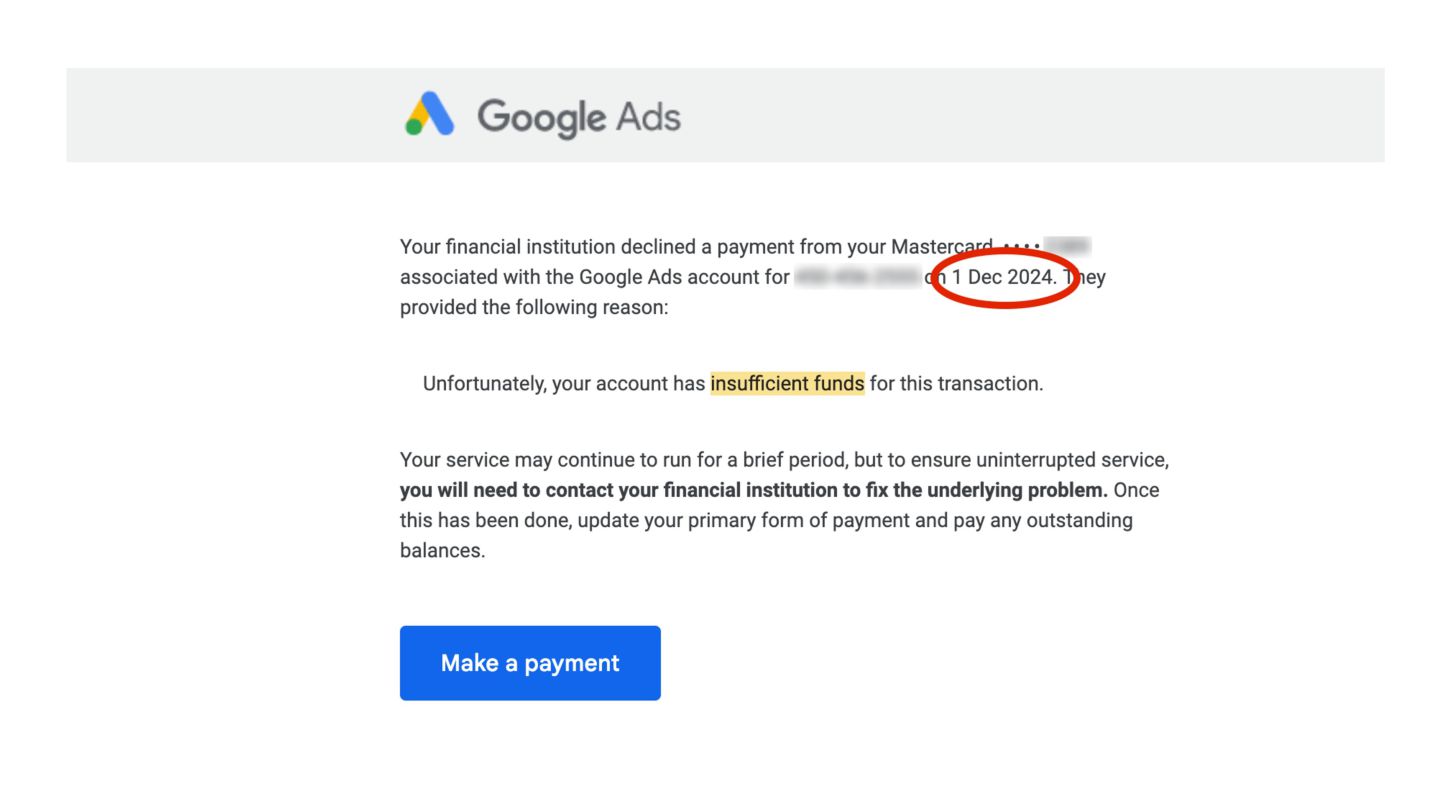The image size is (1440, 810).
Task: Click the Google Ads triangle logo icon
Action: pos(430,115)
